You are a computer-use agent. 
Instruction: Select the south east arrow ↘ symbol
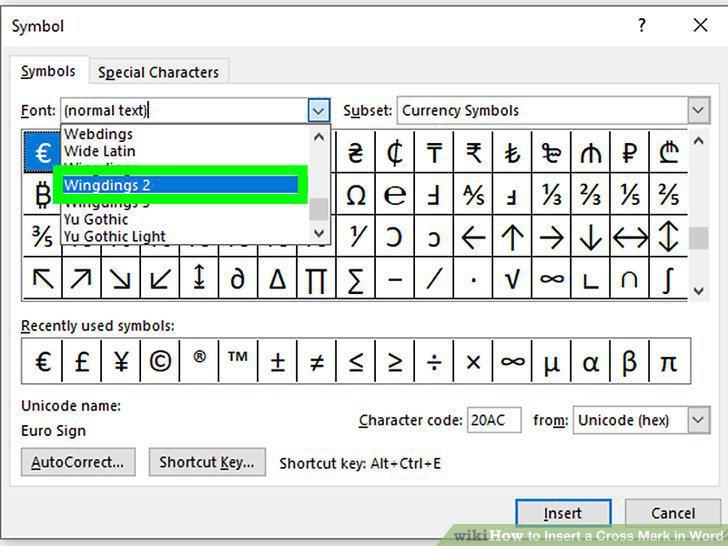(x=120, y=279)
